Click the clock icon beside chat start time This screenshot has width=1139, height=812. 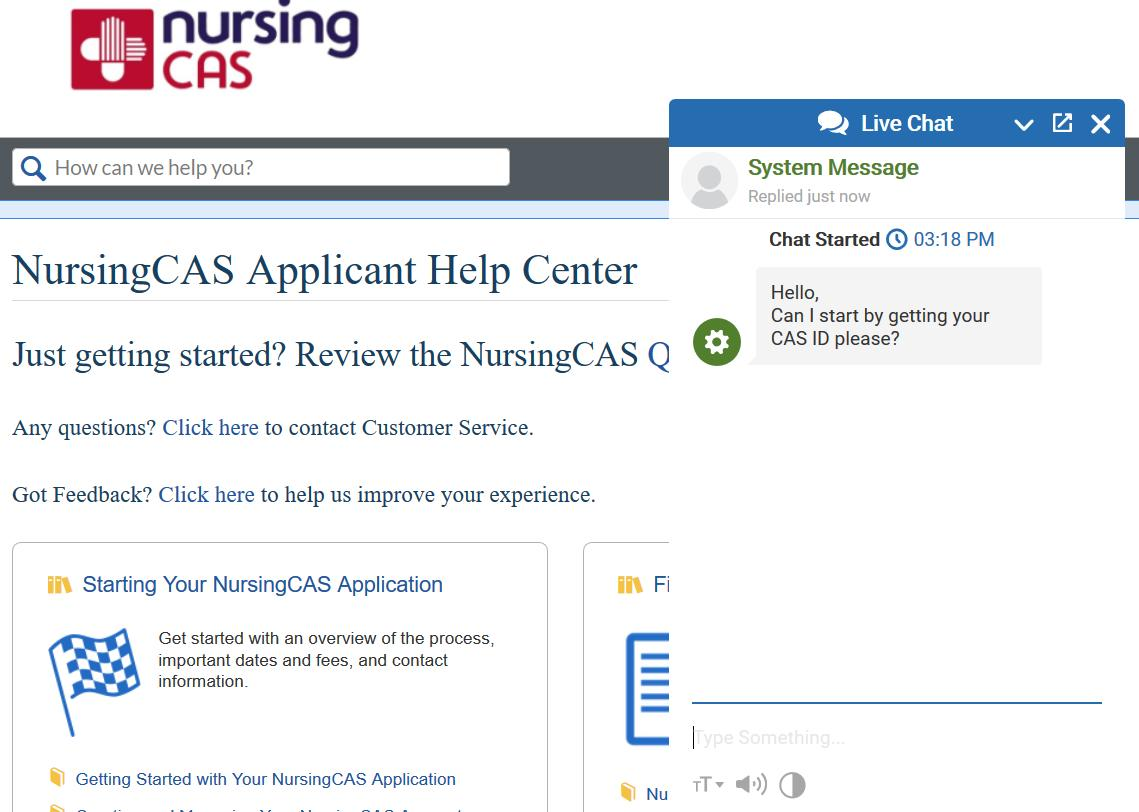click(897, 240)
